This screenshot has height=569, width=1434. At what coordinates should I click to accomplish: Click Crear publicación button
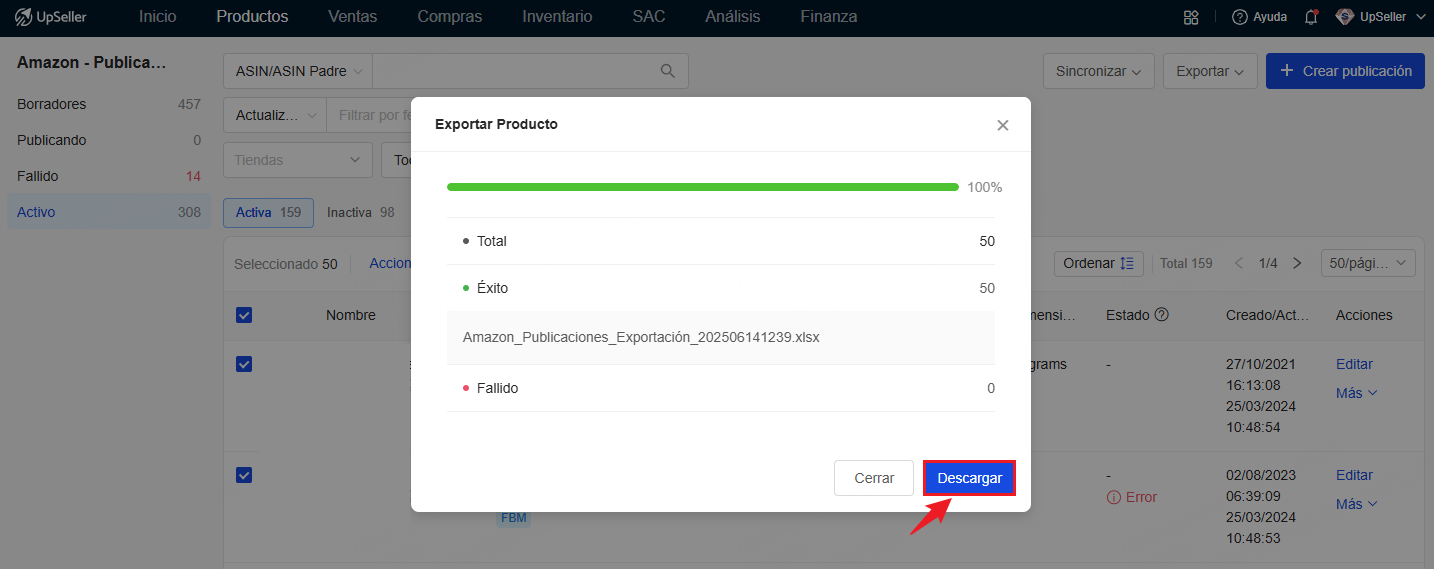(x=1345, y=71)
